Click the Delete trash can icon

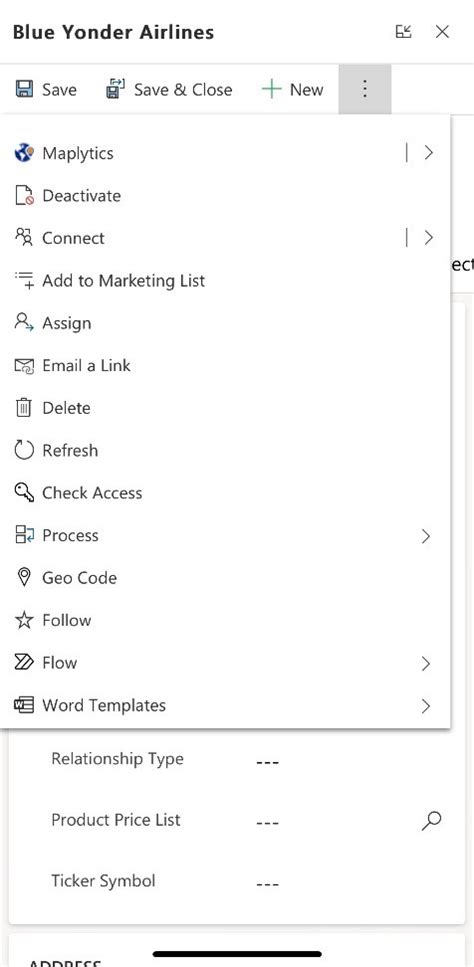pos(23,408)
